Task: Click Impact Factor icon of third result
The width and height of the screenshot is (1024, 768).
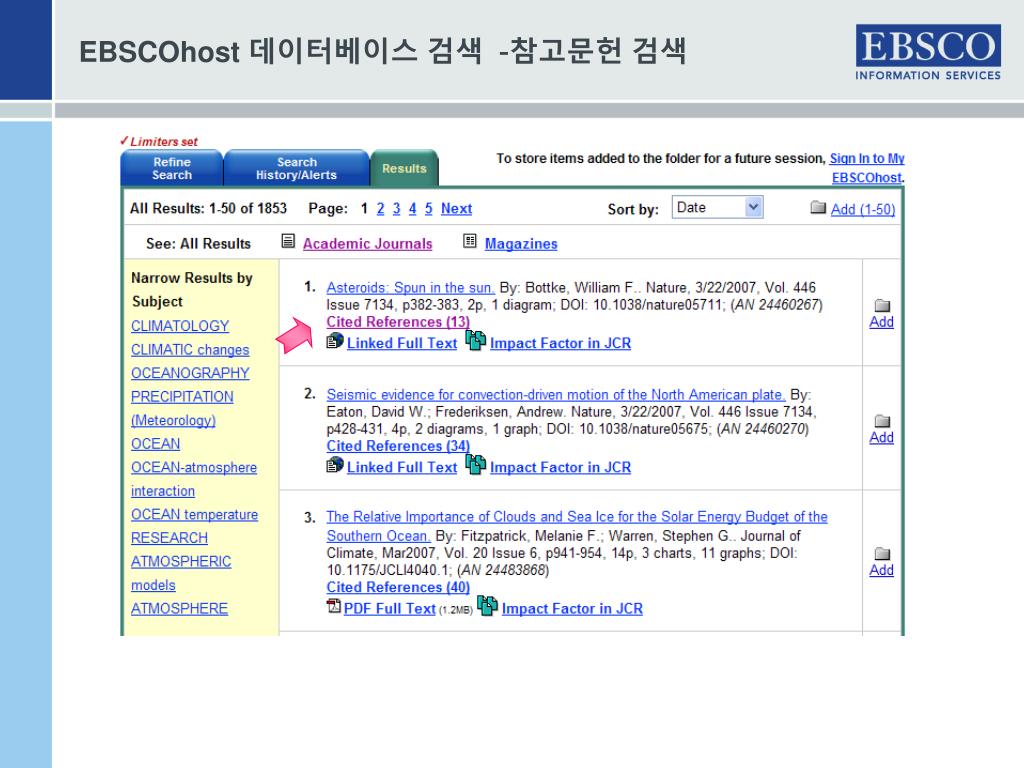Action: pyautogui.click(x=487, y=605)
